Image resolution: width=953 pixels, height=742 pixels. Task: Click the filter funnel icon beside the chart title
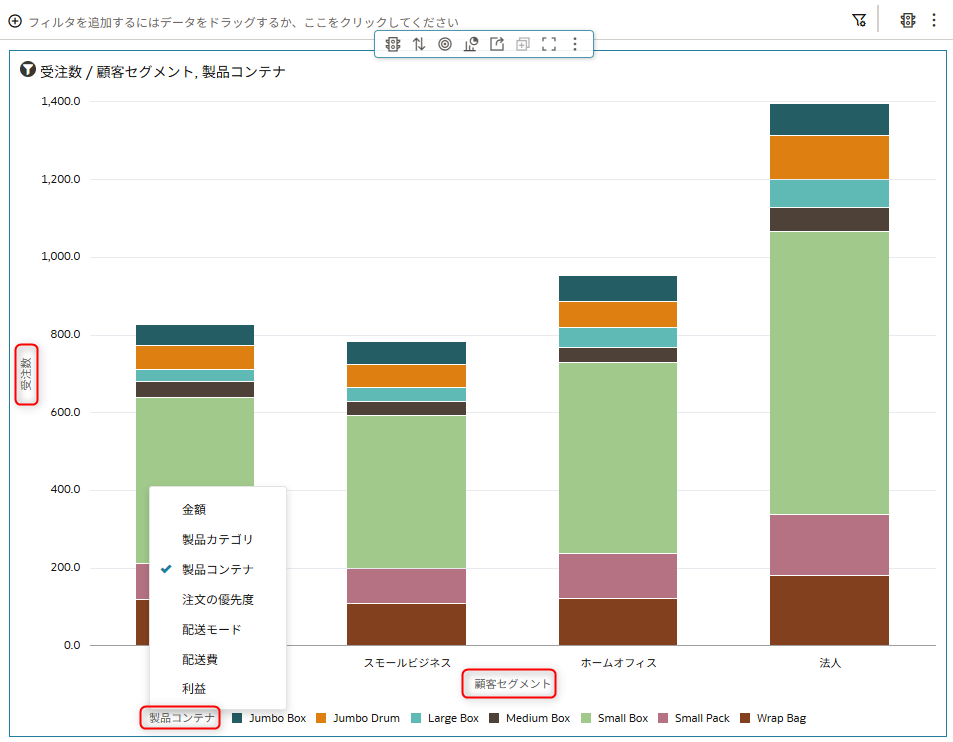27,69
